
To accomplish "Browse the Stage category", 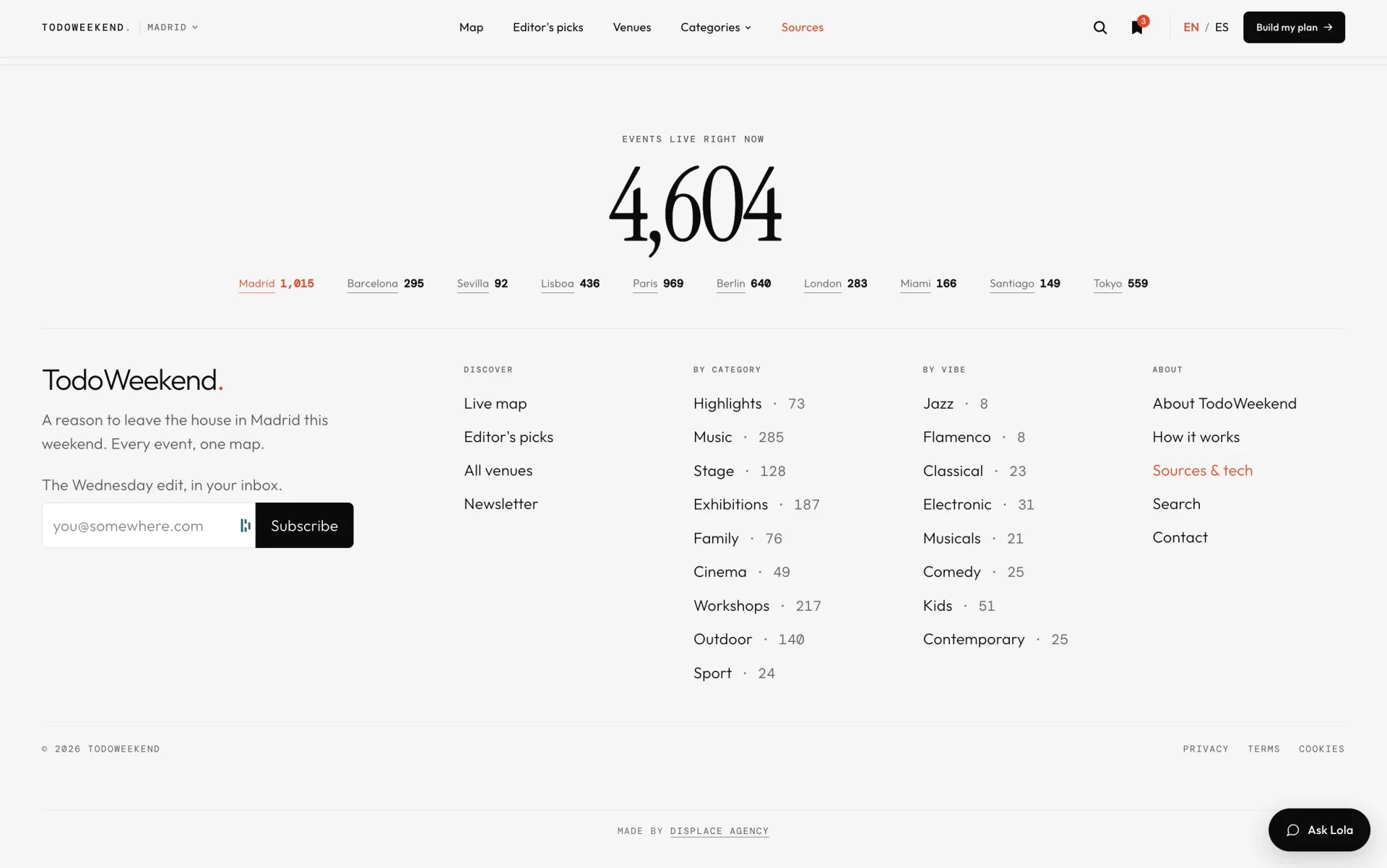I will coord(714,471).
